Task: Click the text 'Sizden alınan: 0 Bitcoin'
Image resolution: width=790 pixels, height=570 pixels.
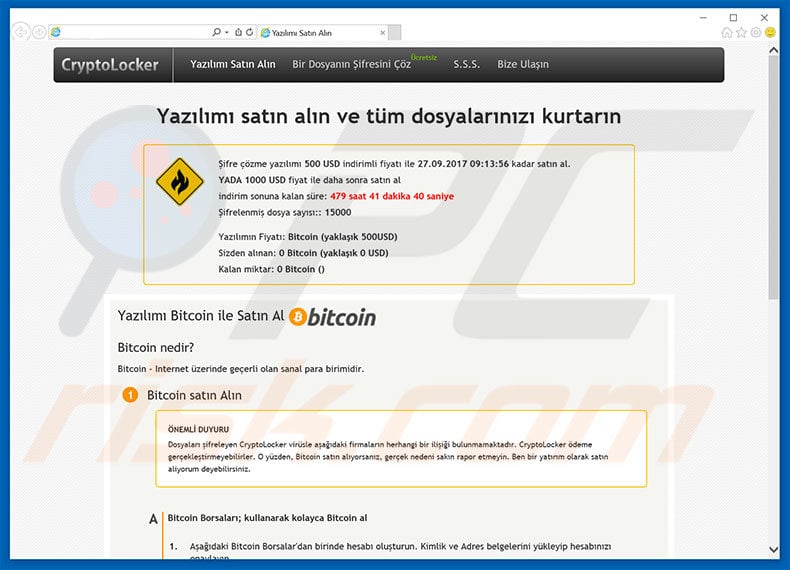Action: pos(268,254)
